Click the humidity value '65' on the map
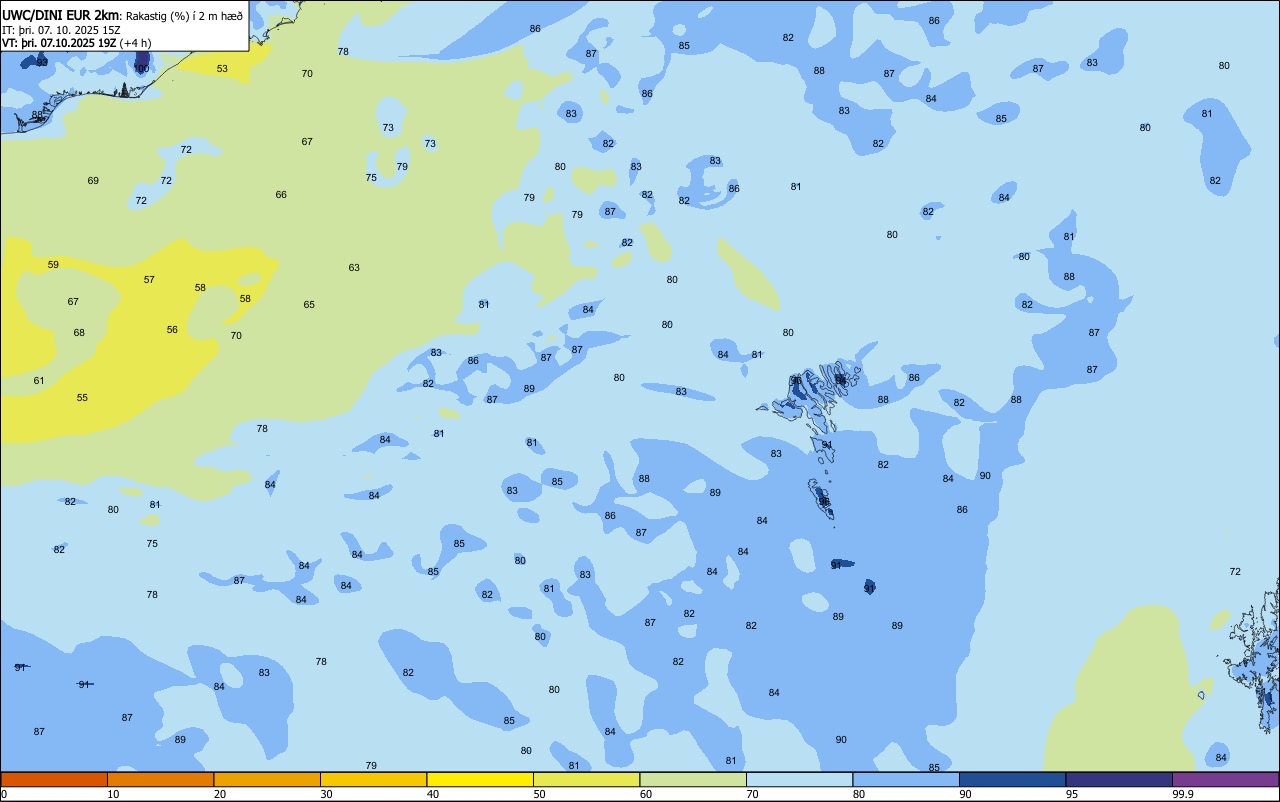This screenshot has width=1280, height=802. [309, 305]
